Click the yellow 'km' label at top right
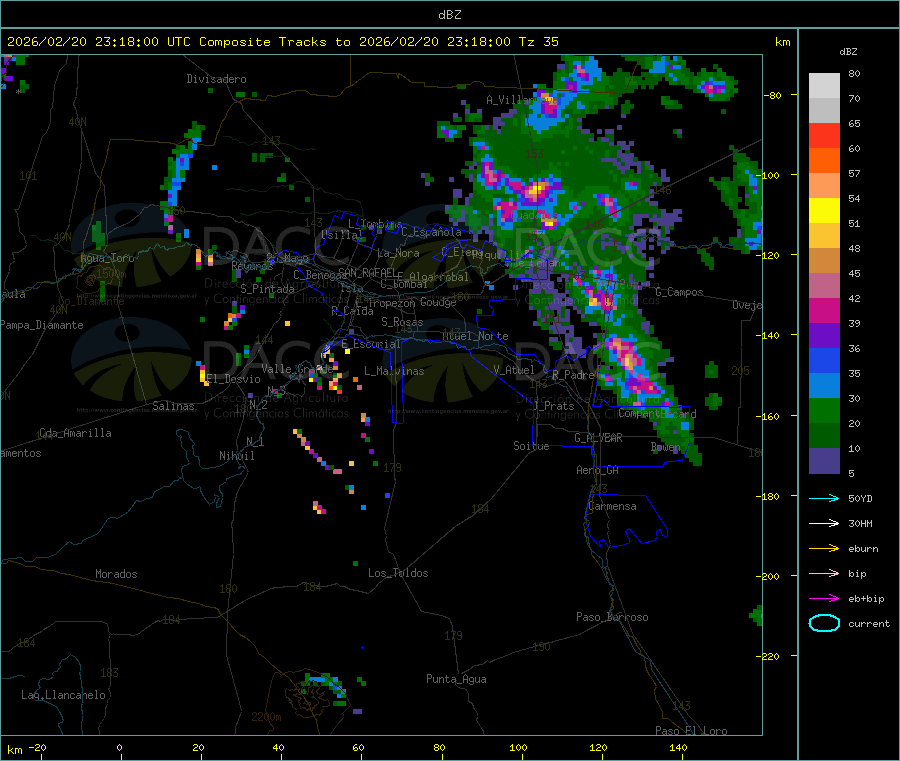The image size is (900, 761). 782,42
